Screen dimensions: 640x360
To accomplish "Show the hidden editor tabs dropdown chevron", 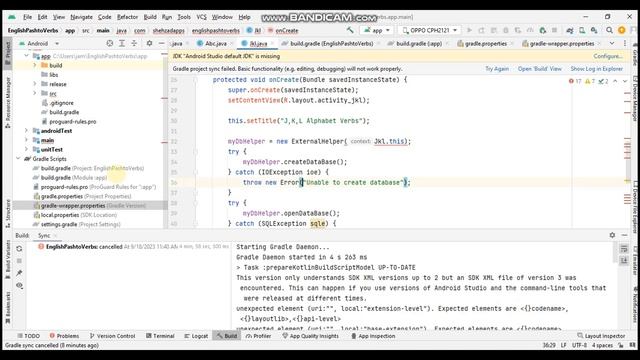I will (612, 43).
